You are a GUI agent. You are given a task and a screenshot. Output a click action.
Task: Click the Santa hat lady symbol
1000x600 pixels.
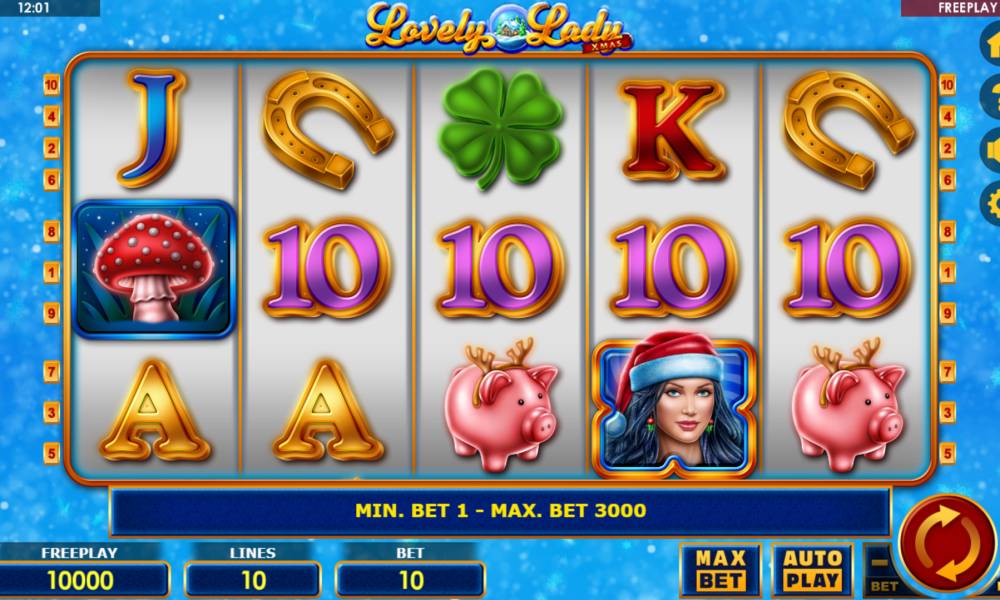point(674,408)
